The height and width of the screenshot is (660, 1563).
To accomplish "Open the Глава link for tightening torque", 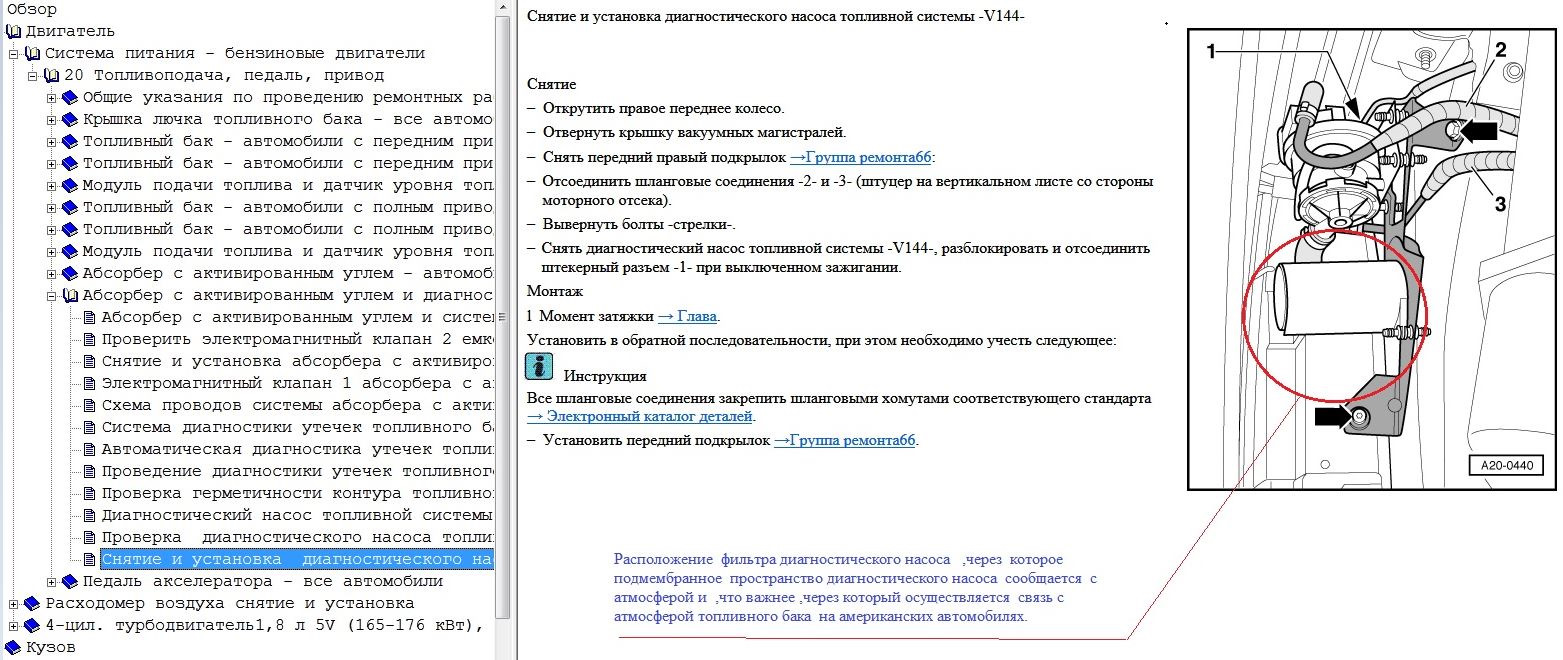I will pos(687,317).
